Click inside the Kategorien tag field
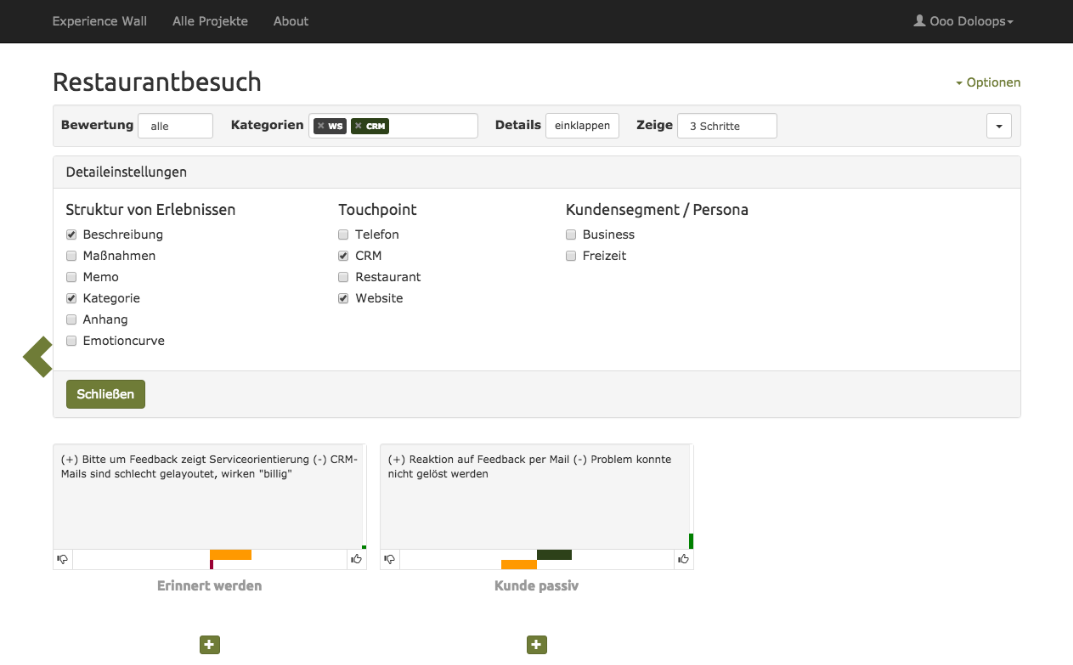Image resolution: width=1073 pixels, height=665 pixels. click(x=432, y=126)
